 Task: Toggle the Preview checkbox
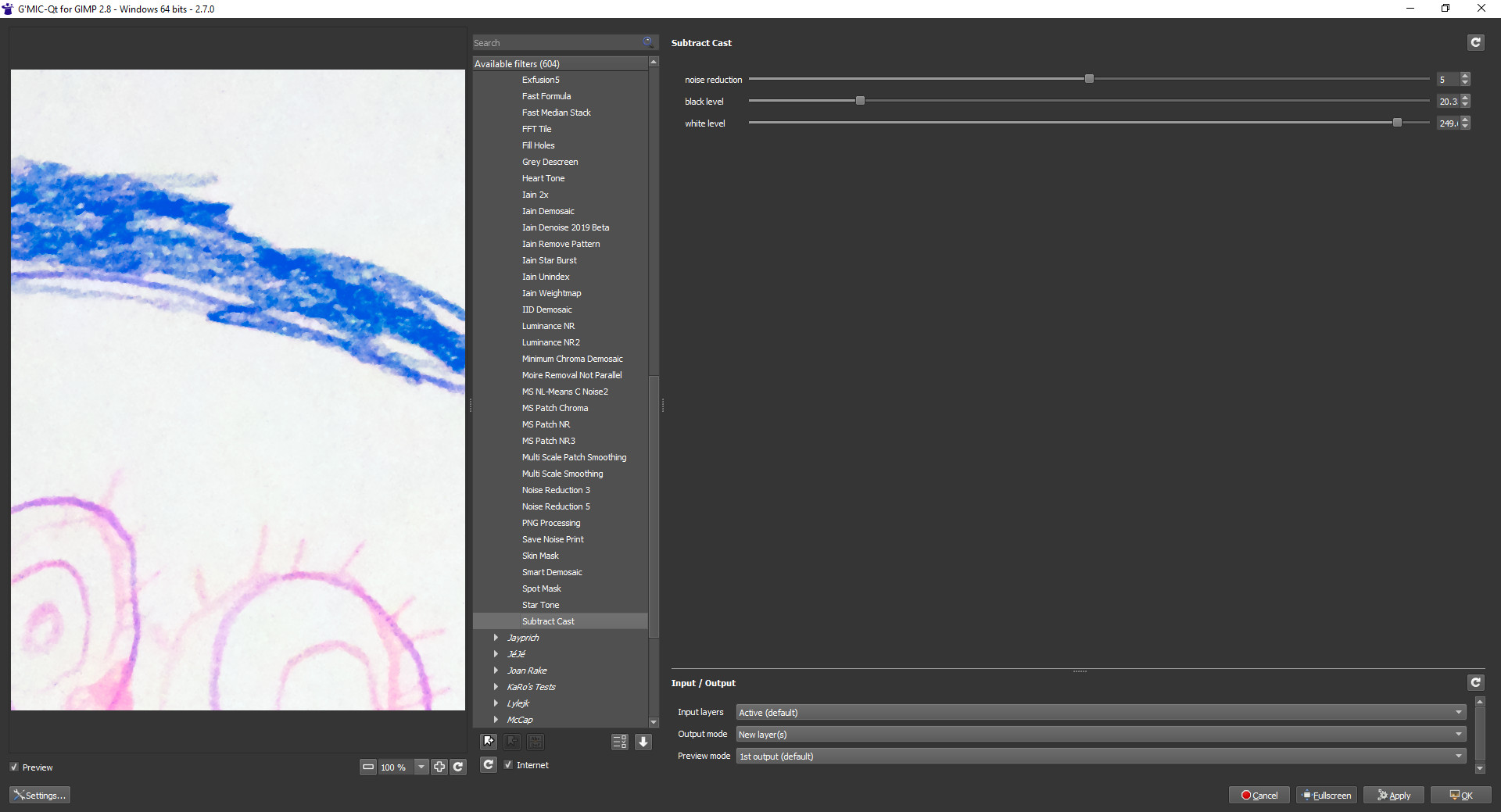pos(15,767)
